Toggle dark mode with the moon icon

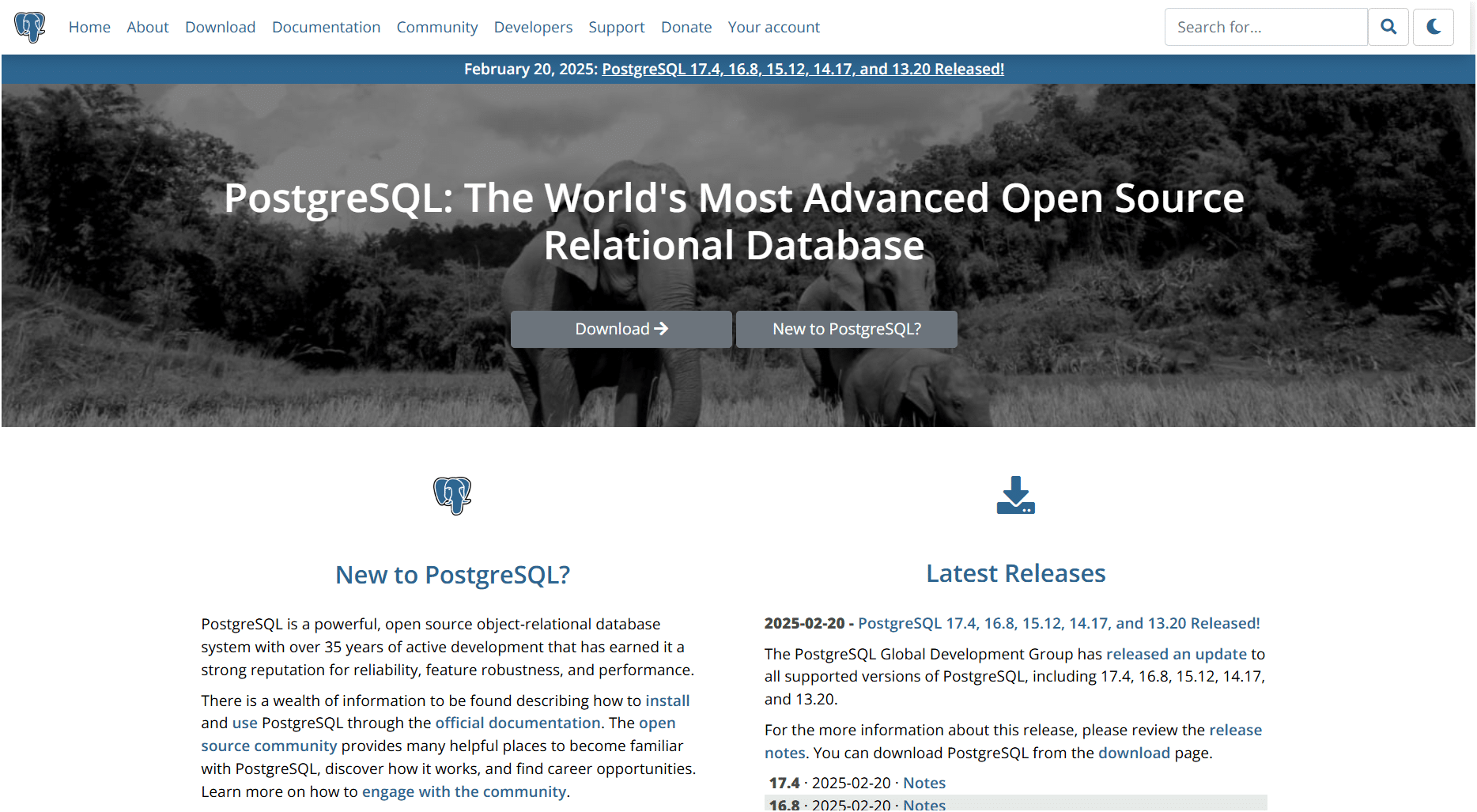1434,26
